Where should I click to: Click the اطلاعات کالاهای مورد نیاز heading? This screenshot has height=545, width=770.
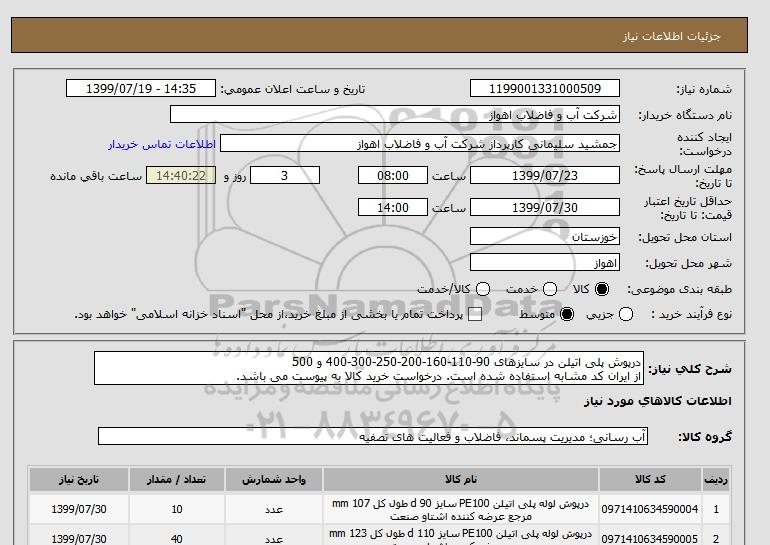[658, 401]
